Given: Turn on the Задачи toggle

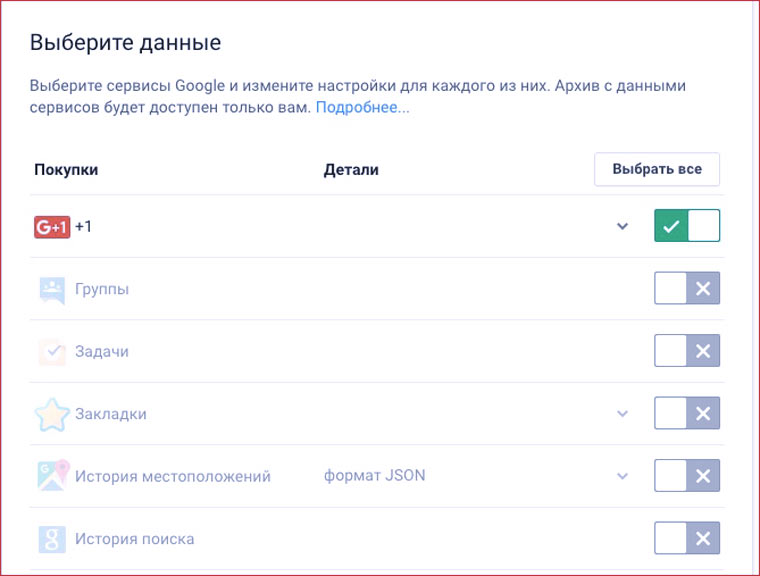Looking at the screenshot, I should click(687, 351).
